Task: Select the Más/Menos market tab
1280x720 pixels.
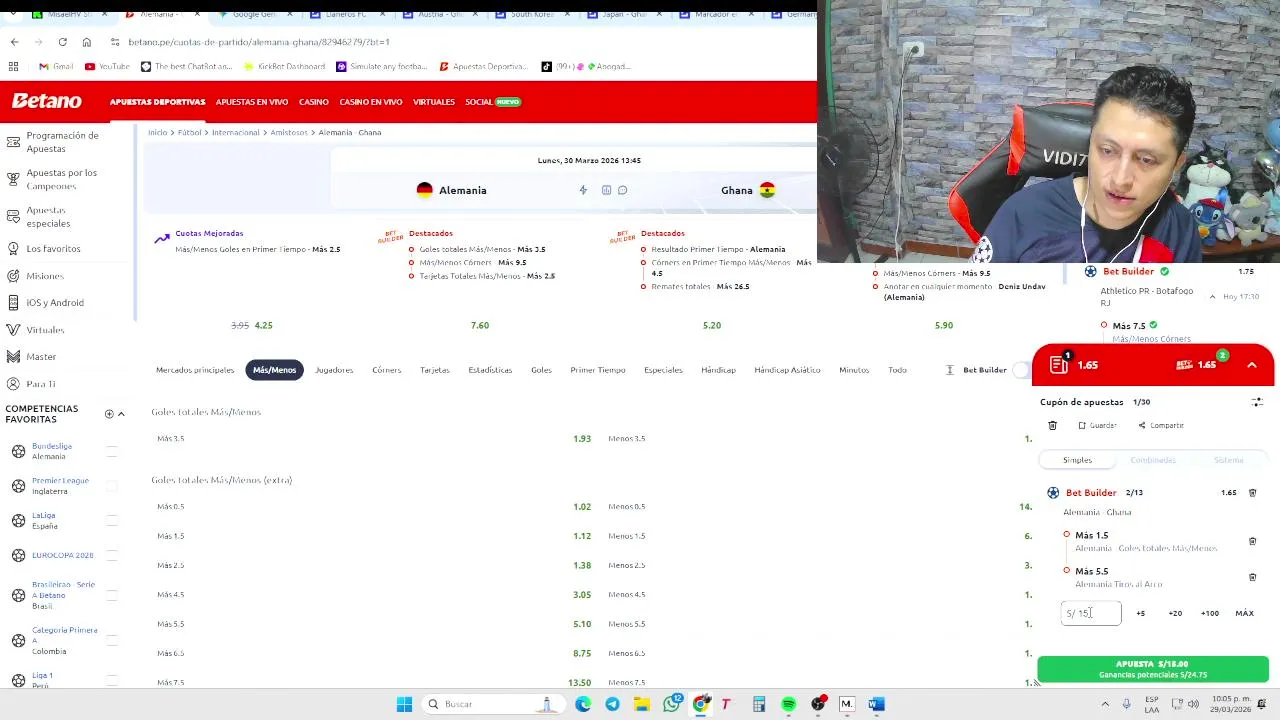Action: click(x=274, y=370)
